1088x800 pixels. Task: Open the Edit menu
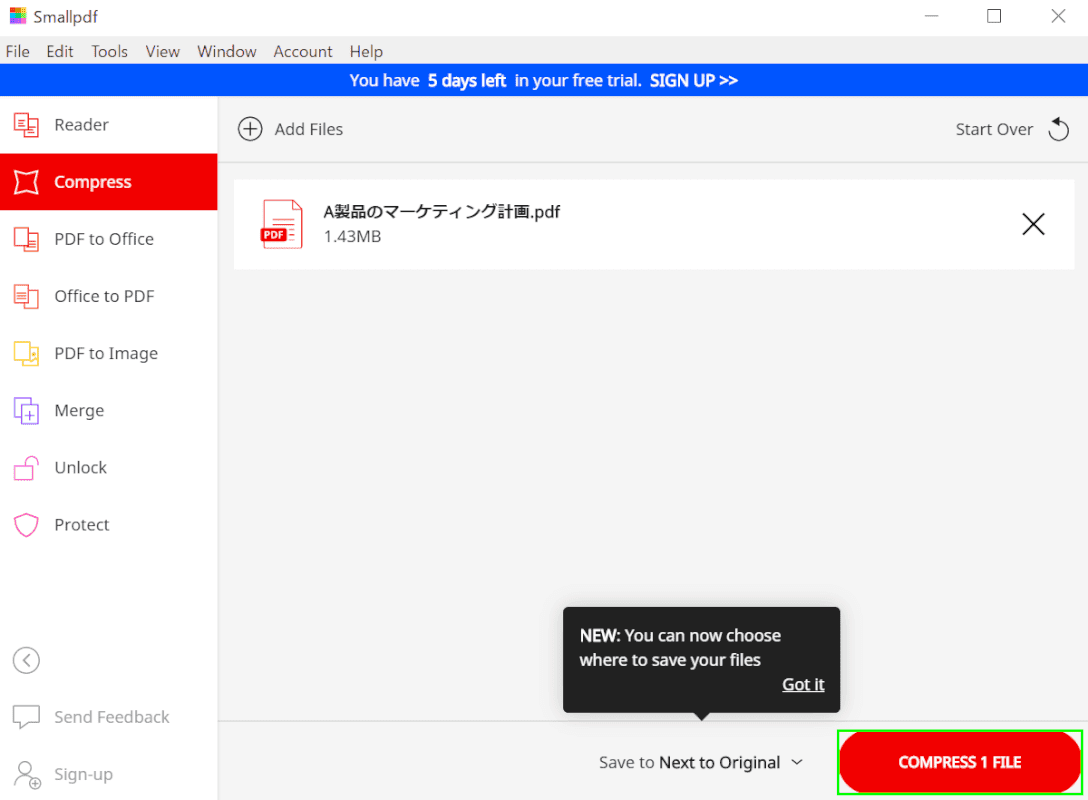[x=60, y=51]
